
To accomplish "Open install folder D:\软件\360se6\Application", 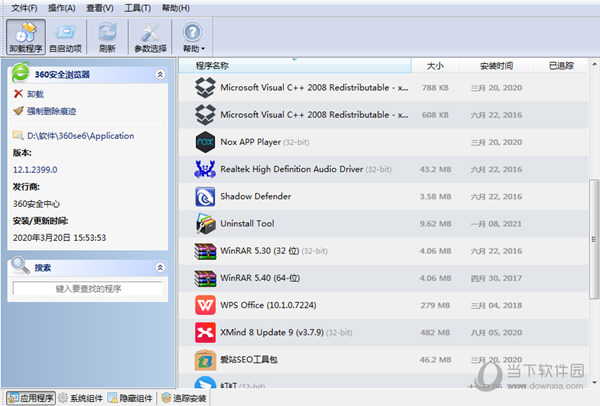I will pyautogui.click(x=81, y=136).
